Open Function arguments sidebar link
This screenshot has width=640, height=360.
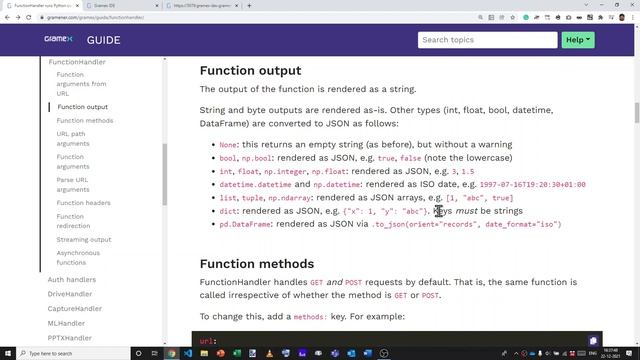pos(73,162)
